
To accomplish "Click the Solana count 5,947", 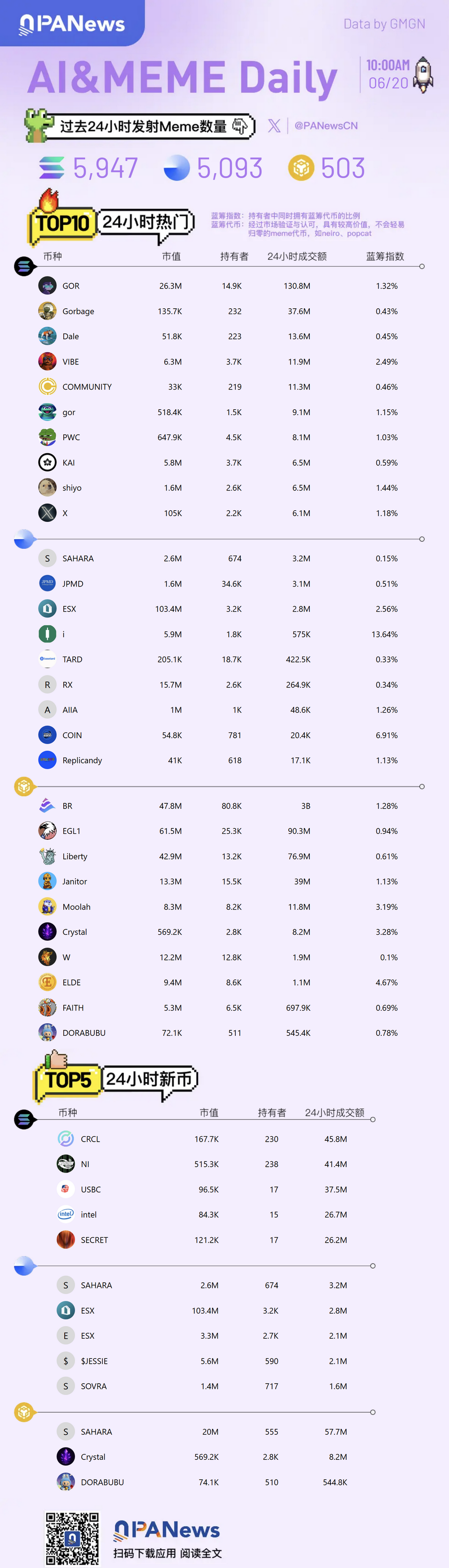I will (106, 168).
